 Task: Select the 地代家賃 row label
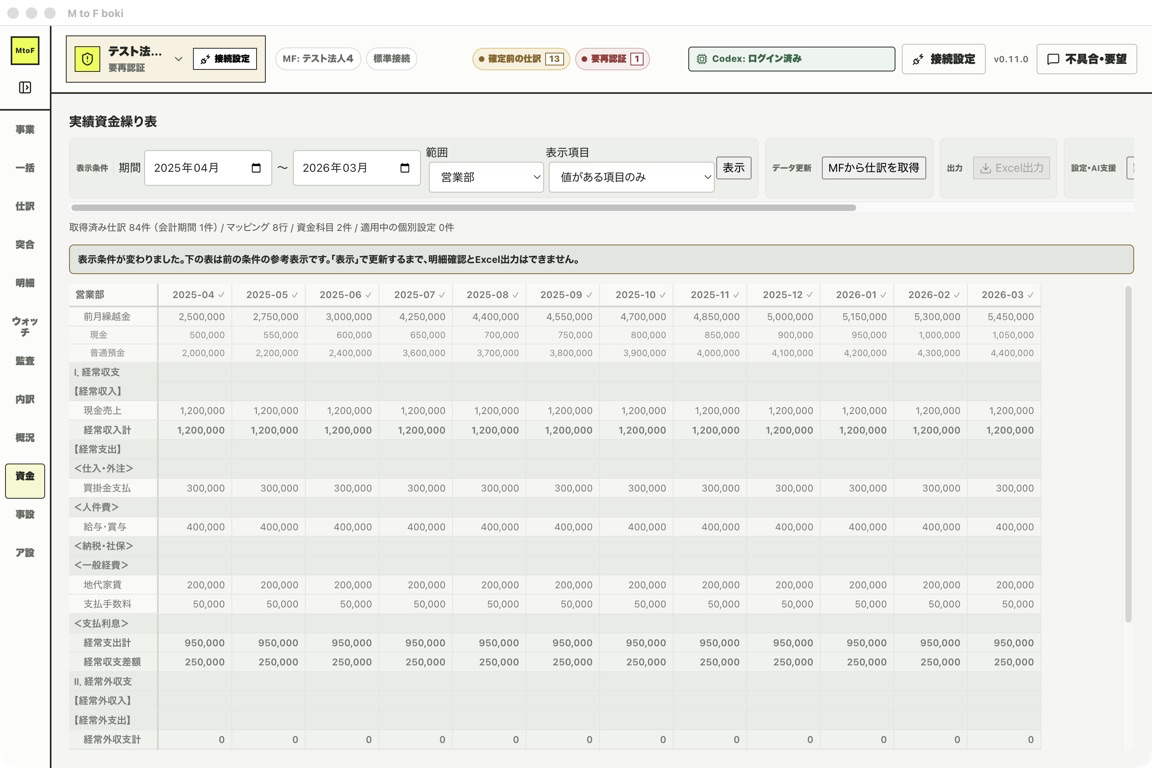102,585
